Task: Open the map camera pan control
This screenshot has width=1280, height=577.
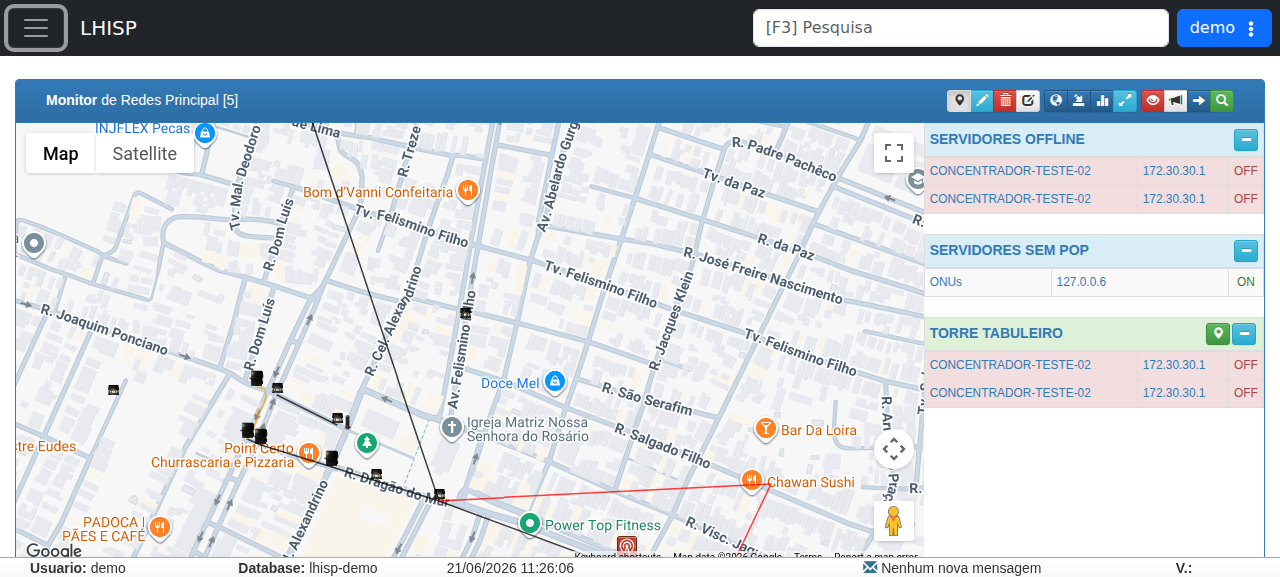Action: pyautogui.click(x=894, y=449)
